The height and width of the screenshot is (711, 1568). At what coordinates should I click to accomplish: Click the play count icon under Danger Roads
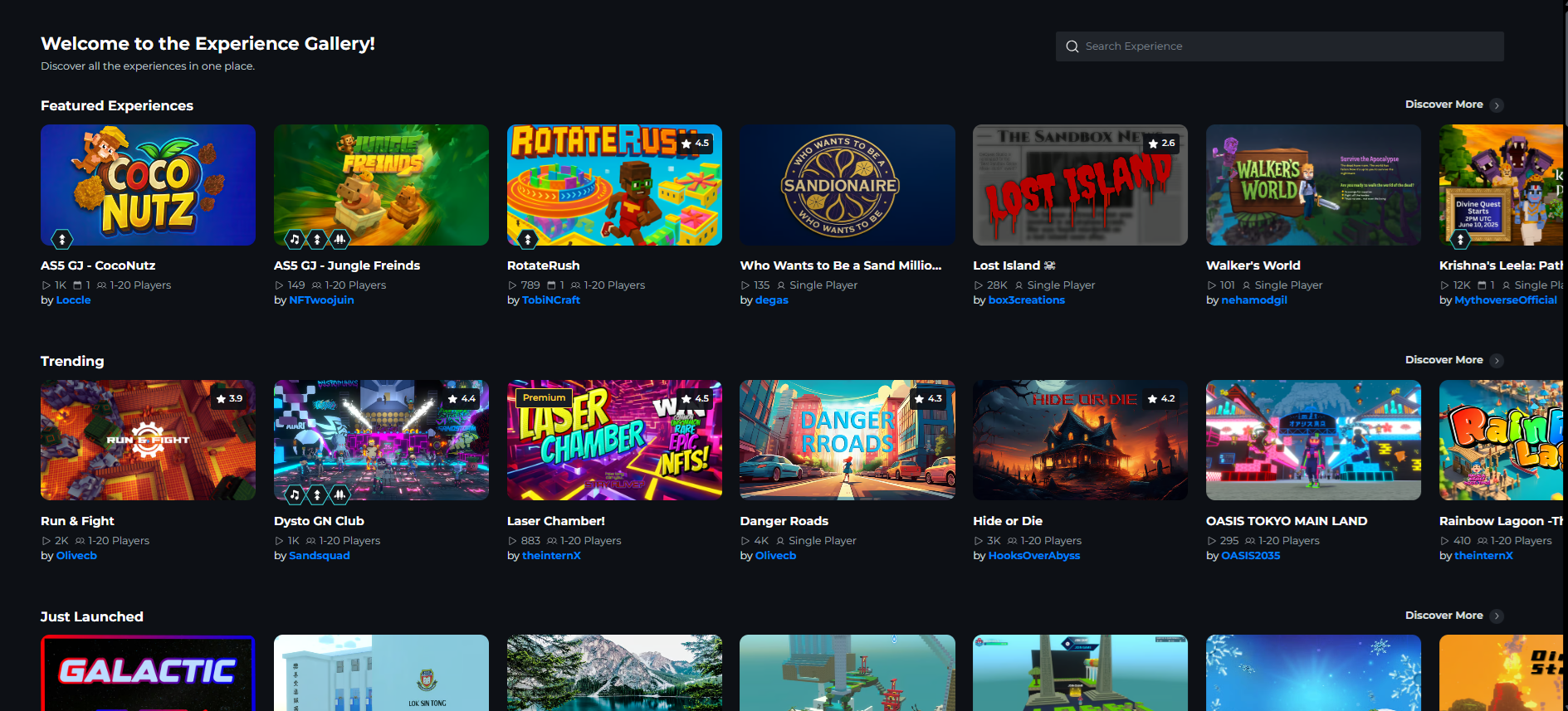[745, 541]
